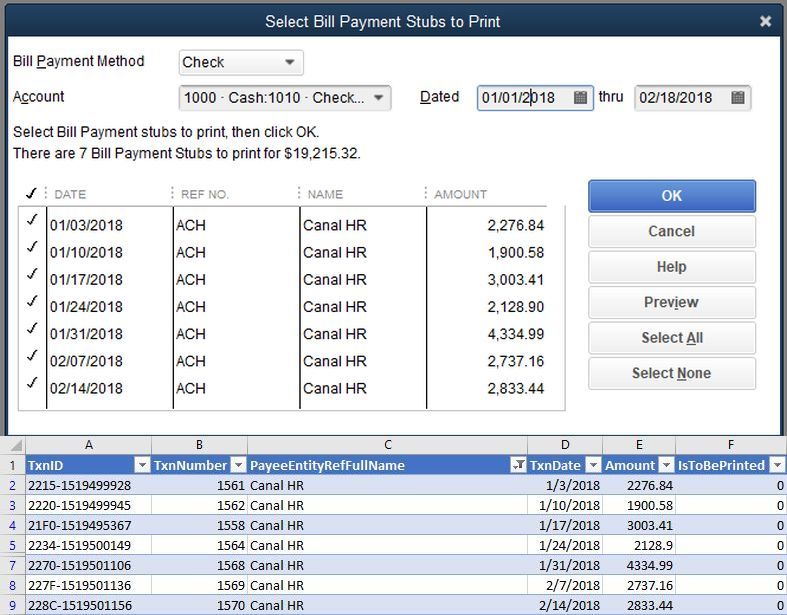Select spreadsheet column E header
The width and height of the screenshot is (787, 615).
(x=639, y=445)
